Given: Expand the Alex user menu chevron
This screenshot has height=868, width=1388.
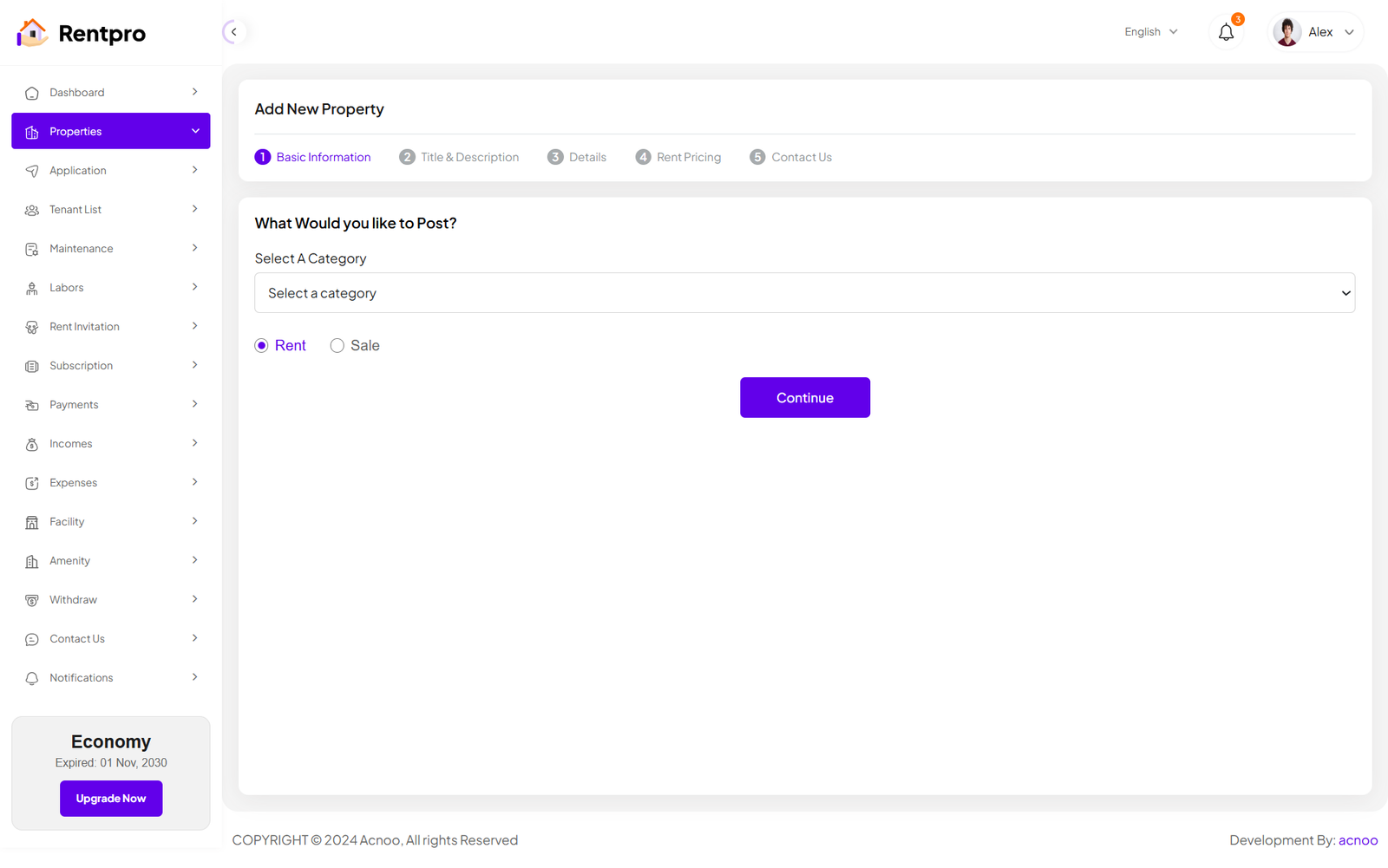Looking at the screenshot, I should 1349,33.
